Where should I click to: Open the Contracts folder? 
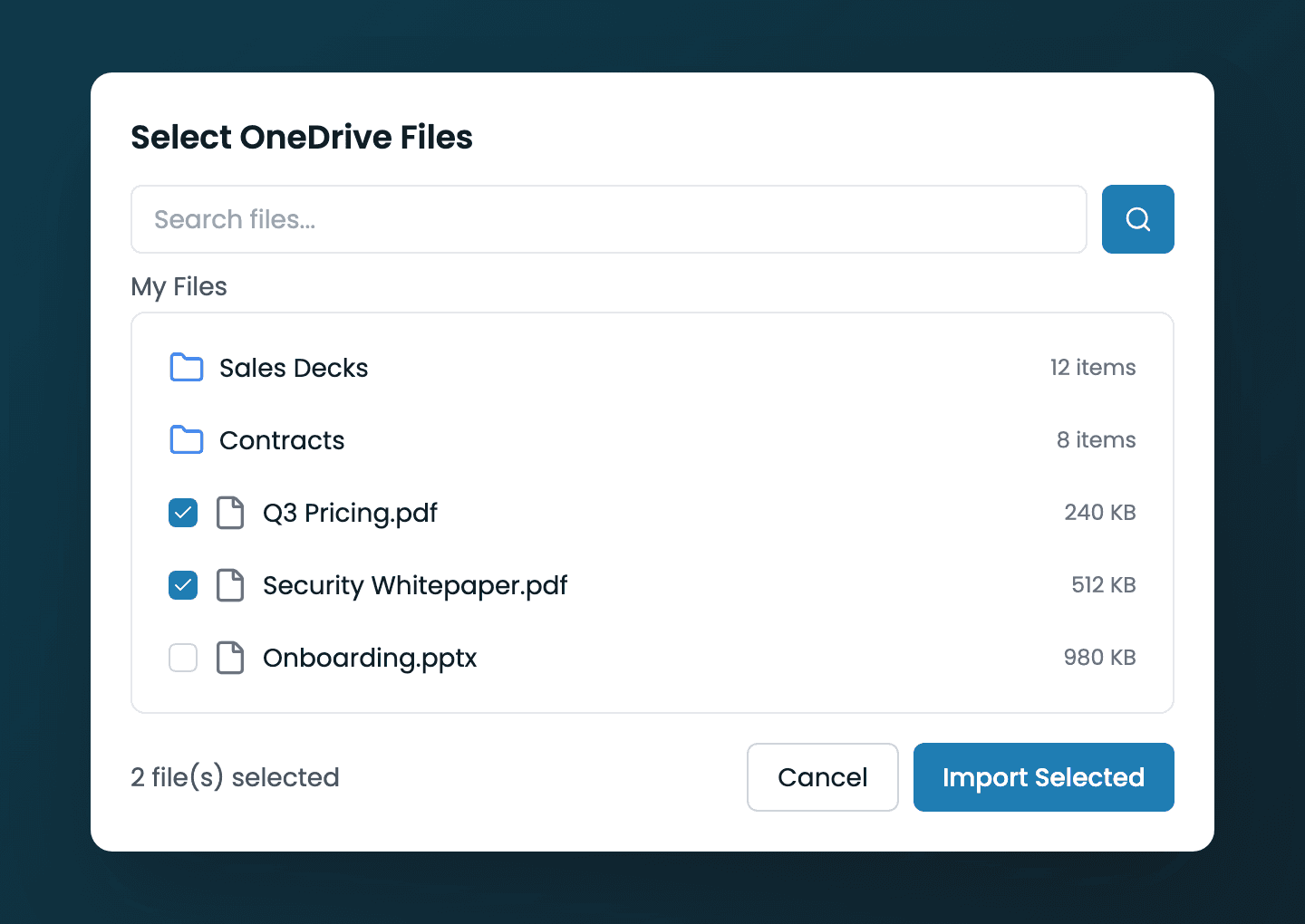(x=652, y=440)
